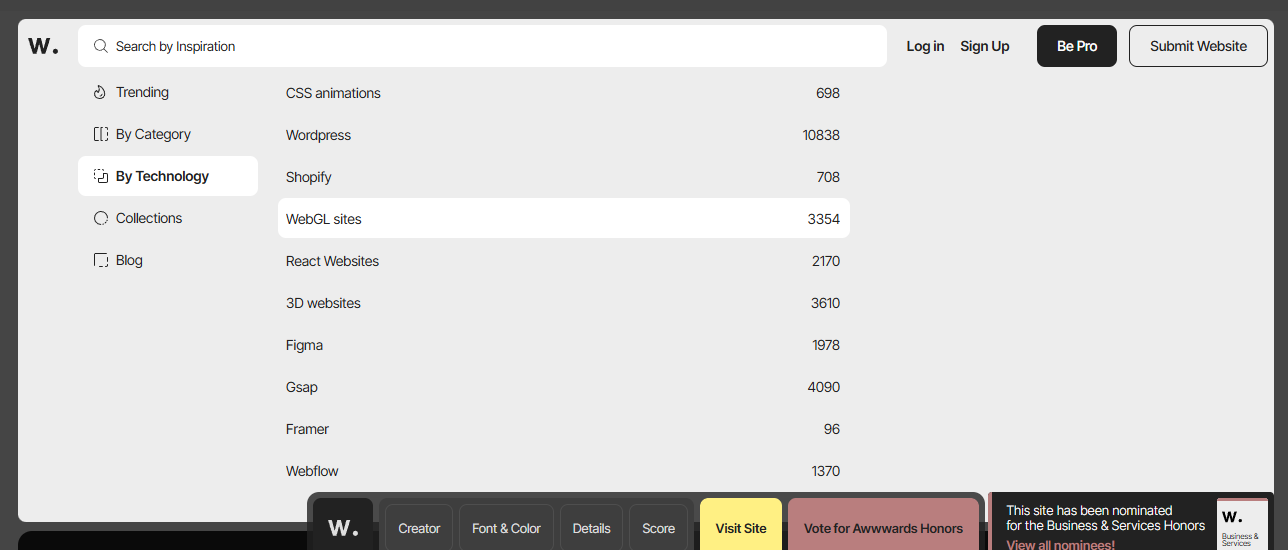Click the nominated Business & Services Honors text
1288x550 pixels.
1105,518
